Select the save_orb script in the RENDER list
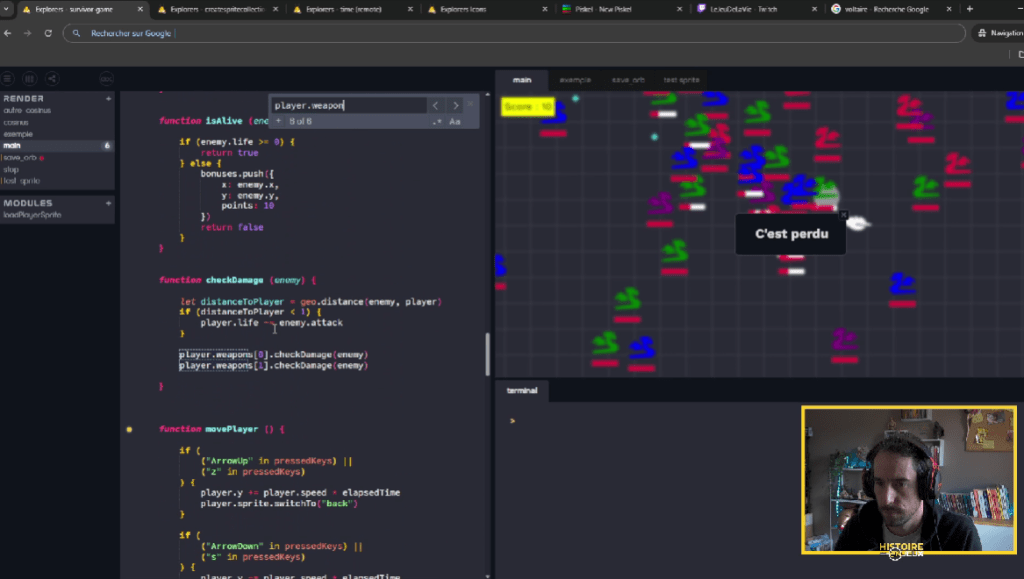Viewport: 1024px width, 579px height. [x=21, y=158]
